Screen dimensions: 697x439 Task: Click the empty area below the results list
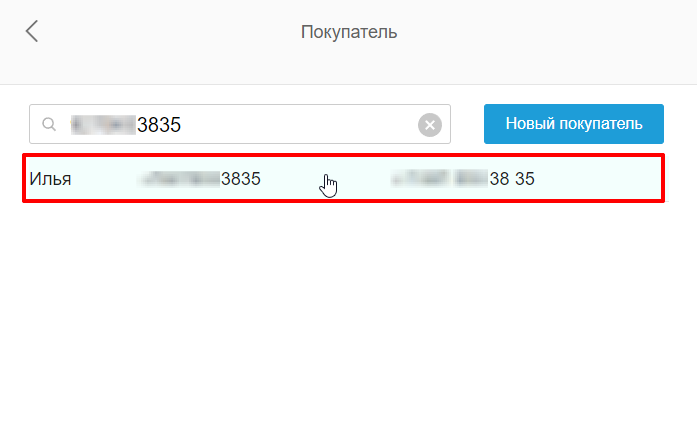click(x=348, y=320)
